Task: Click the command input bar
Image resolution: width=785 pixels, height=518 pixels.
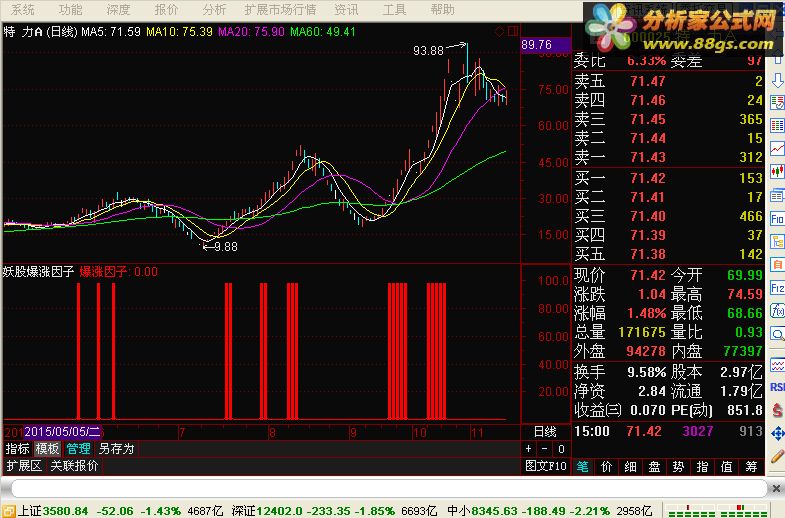Action: pos(389,488)
